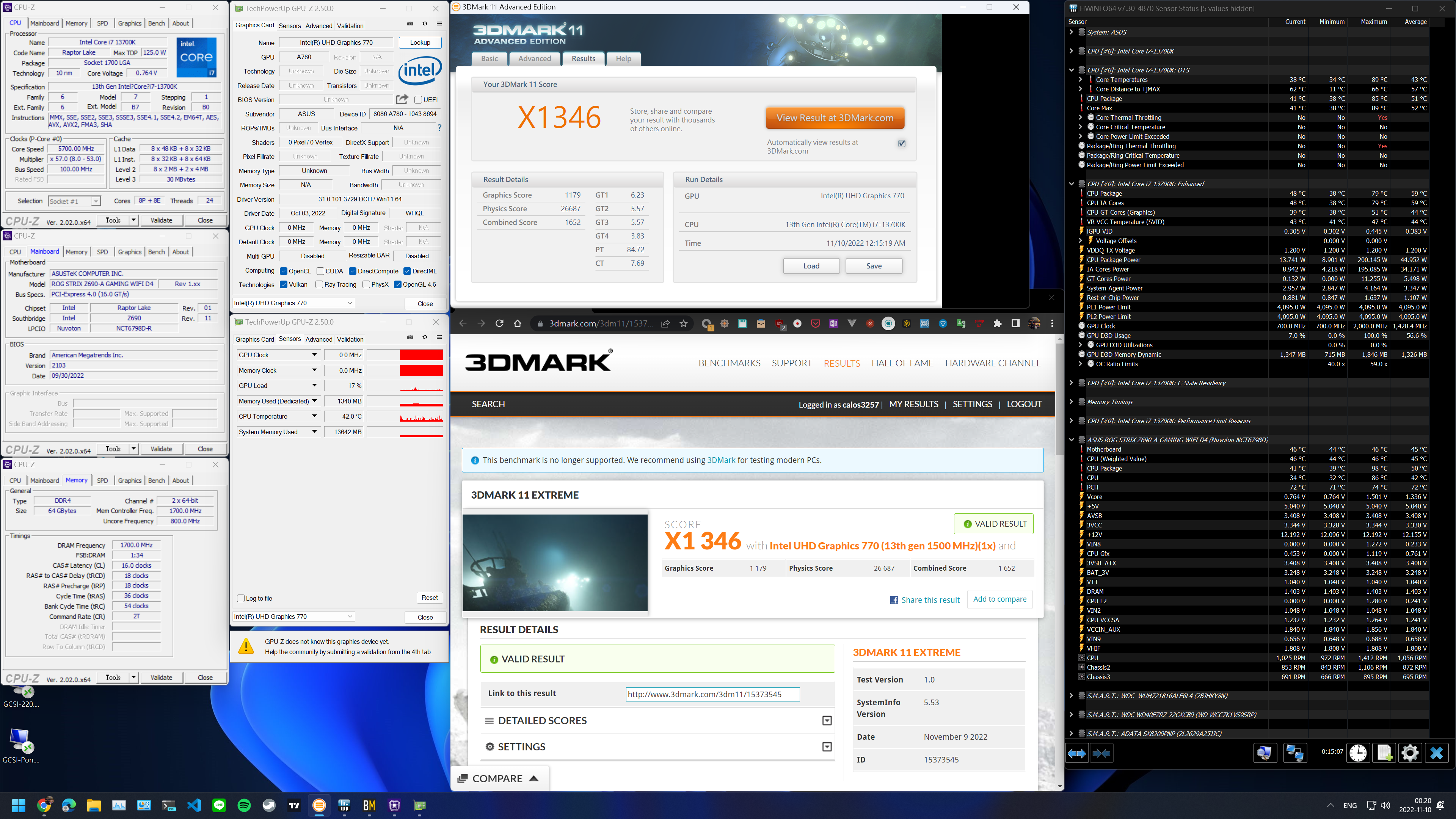Bookmark this page with the star icon
Viewport: 1456px width, 819px height.
click(x=684, y=323)
